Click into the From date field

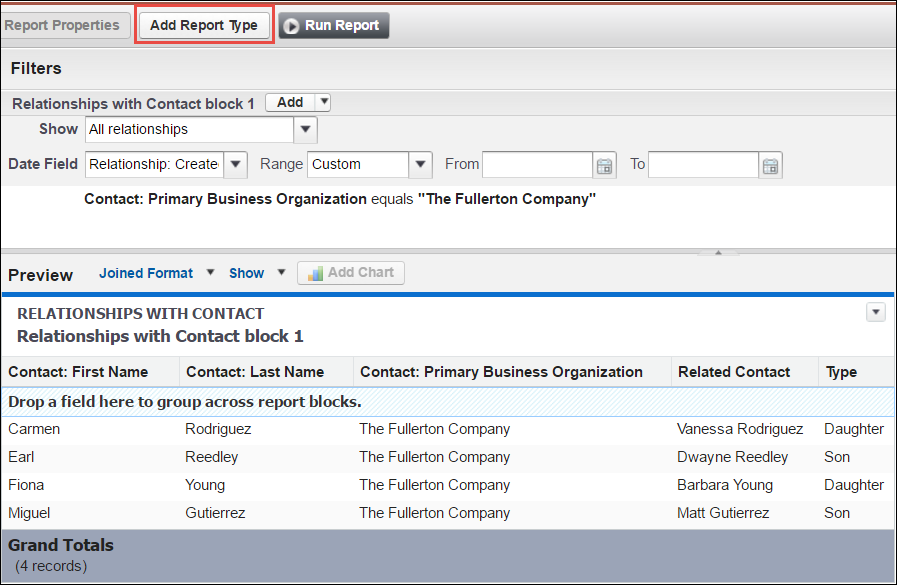click(537, 165)
